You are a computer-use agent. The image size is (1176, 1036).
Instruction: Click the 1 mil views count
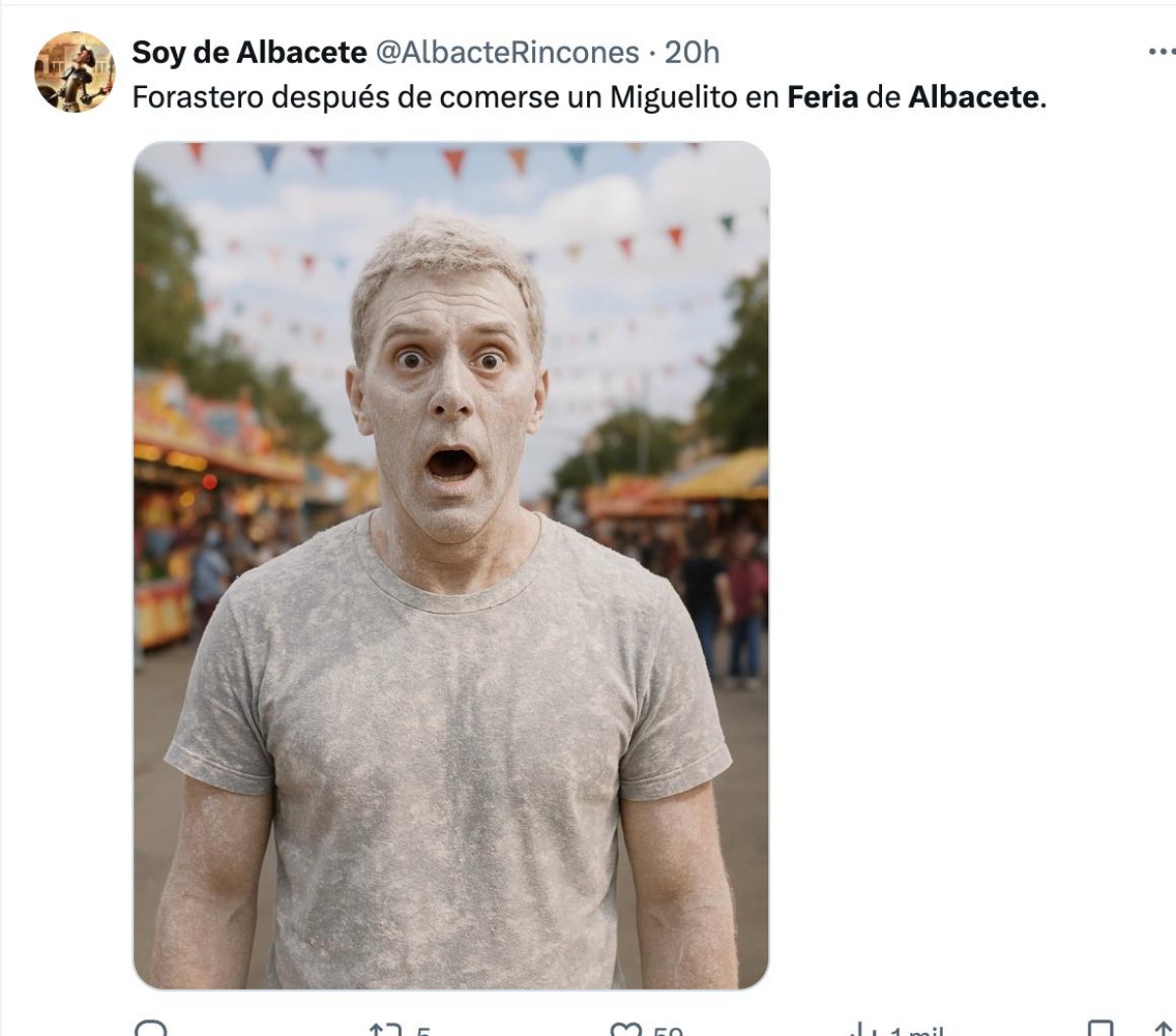pos(916,1031)
